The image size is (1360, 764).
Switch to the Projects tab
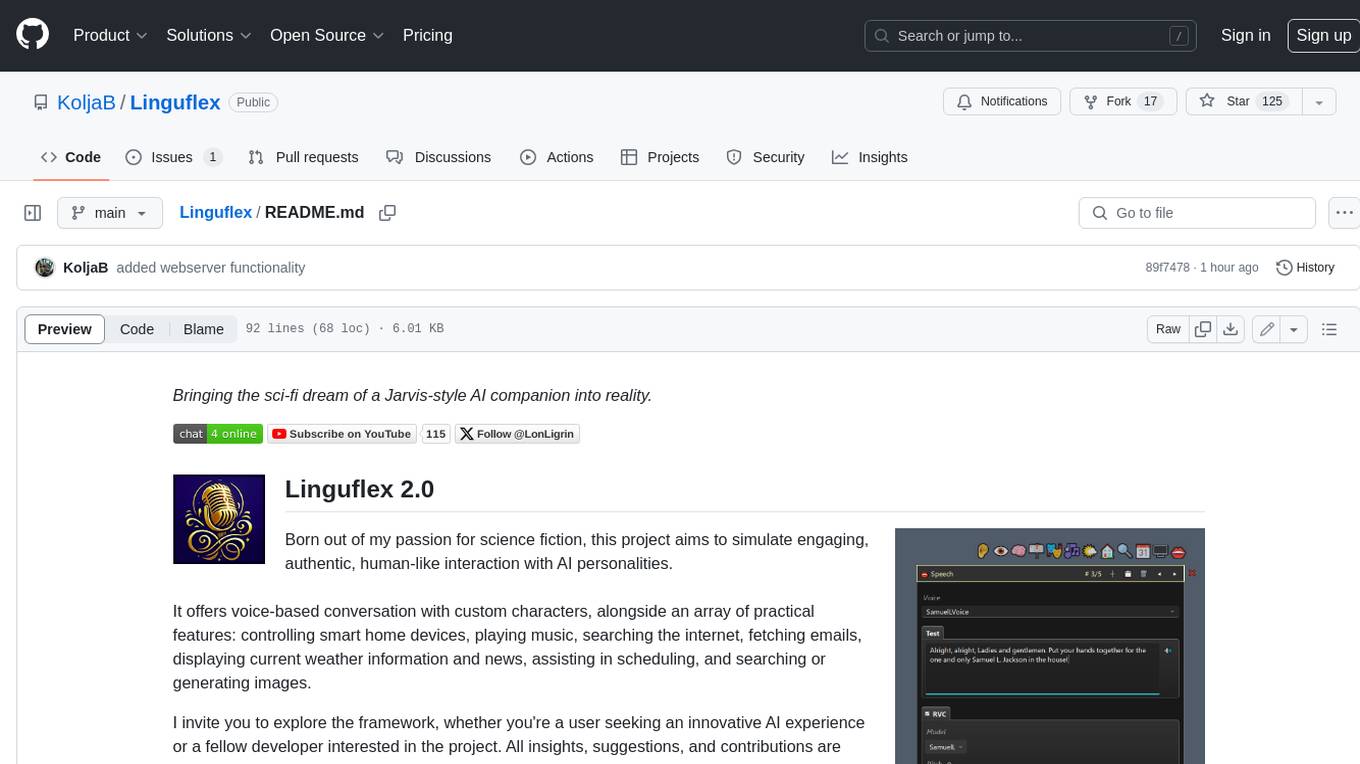coord(660,157)
